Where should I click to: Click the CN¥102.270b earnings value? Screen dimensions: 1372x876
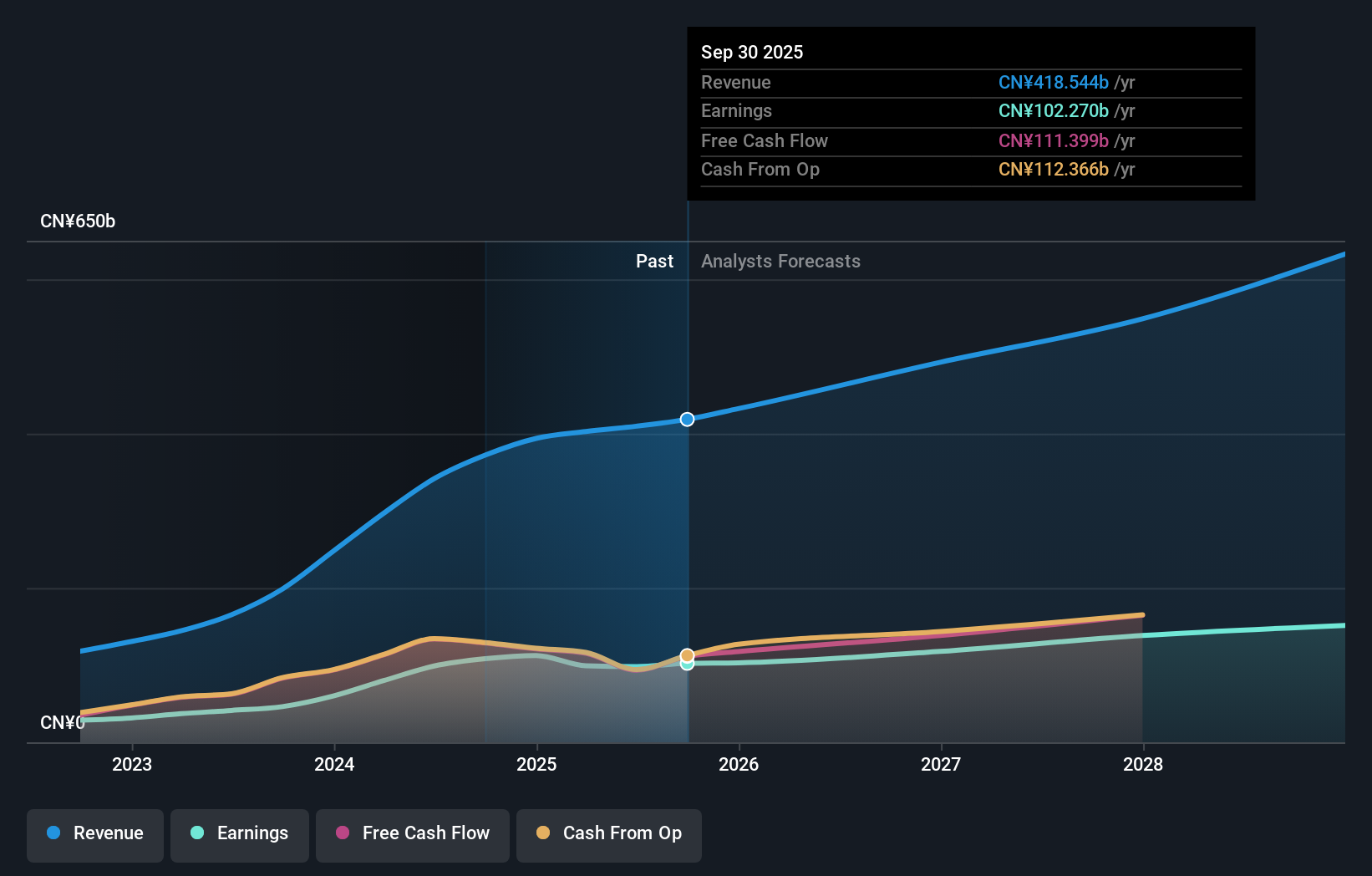[x=1053, y=111]
